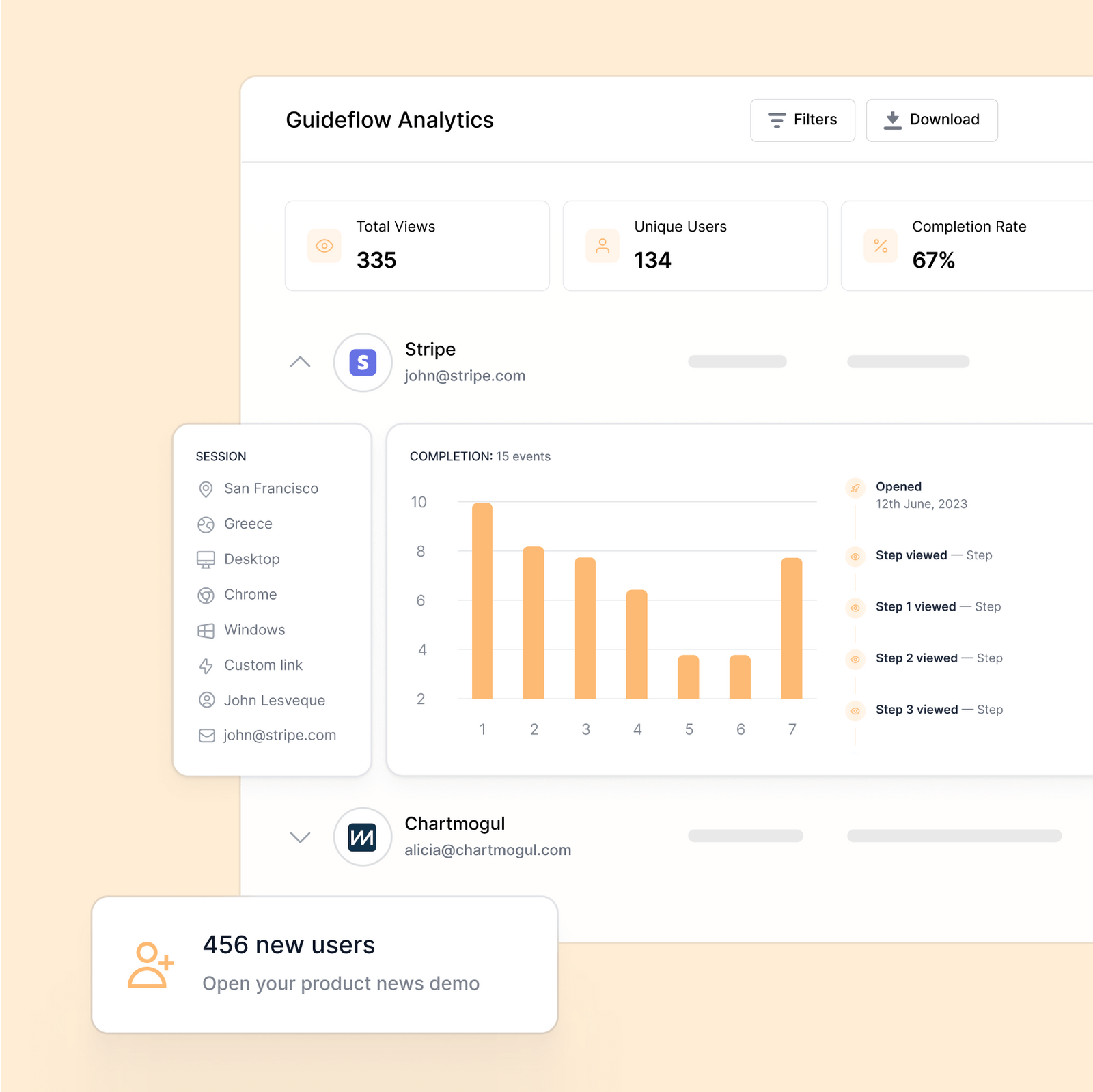The image size is (1093, 1092).
Task: Click the Custom link entry in session panel
Action: (263, 664)
